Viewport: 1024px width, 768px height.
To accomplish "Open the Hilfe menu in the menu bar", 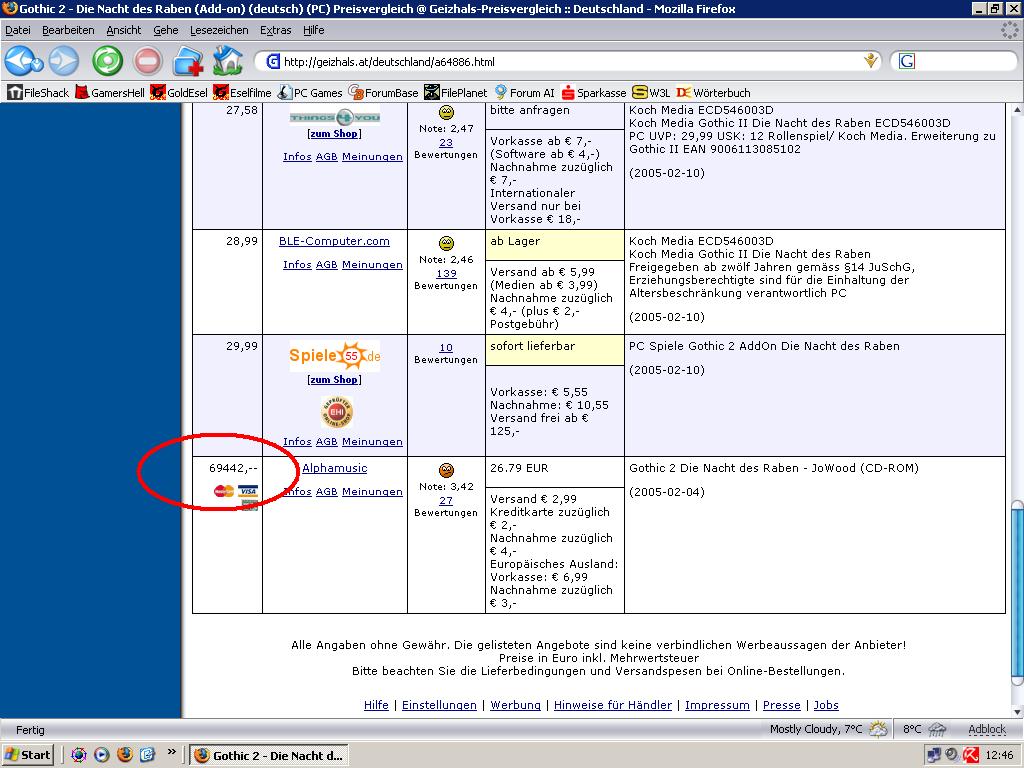I will pos(313,30).
